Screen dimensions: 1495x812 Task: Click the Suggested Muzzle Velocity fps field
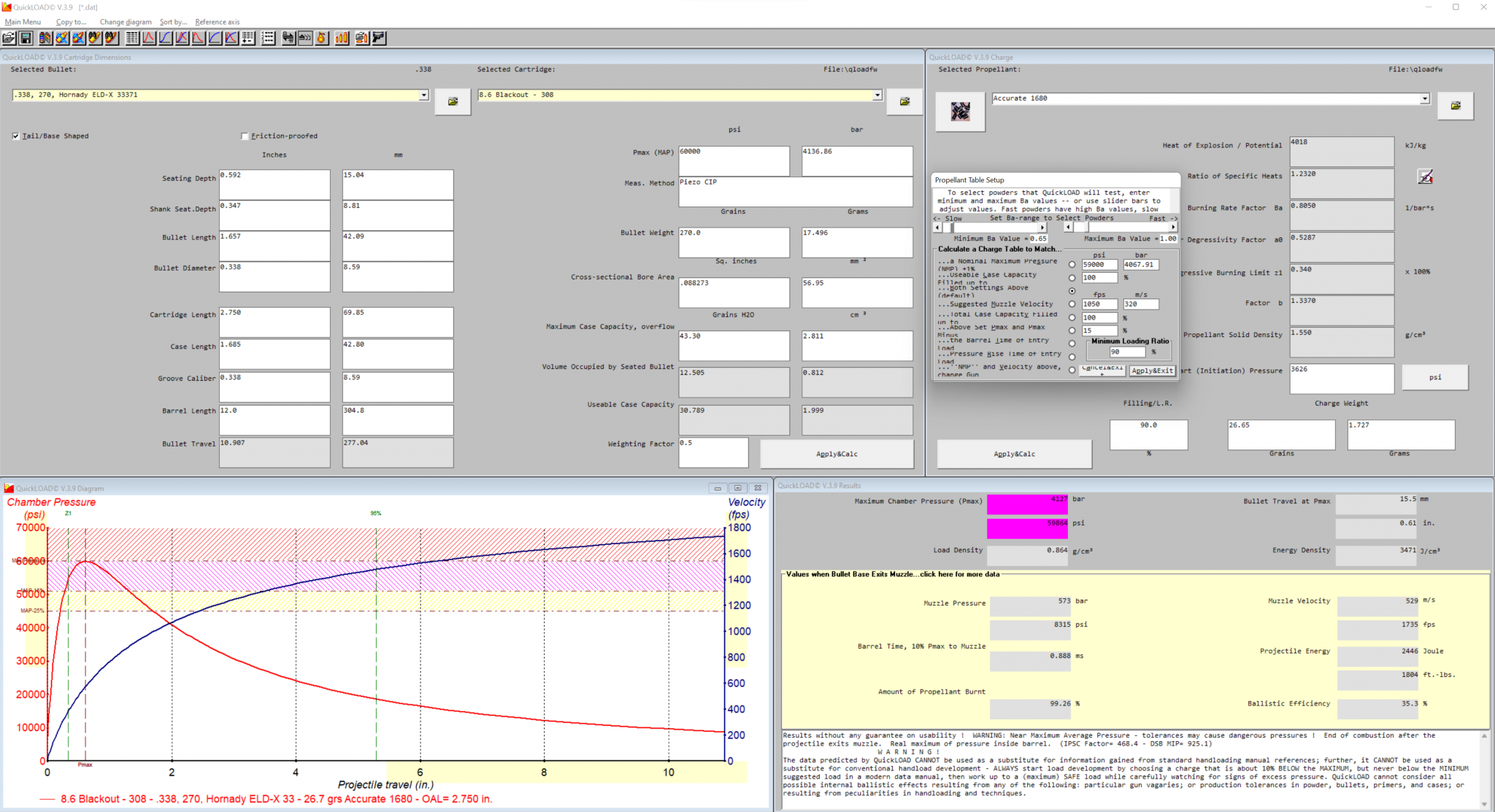(1099, 304)
